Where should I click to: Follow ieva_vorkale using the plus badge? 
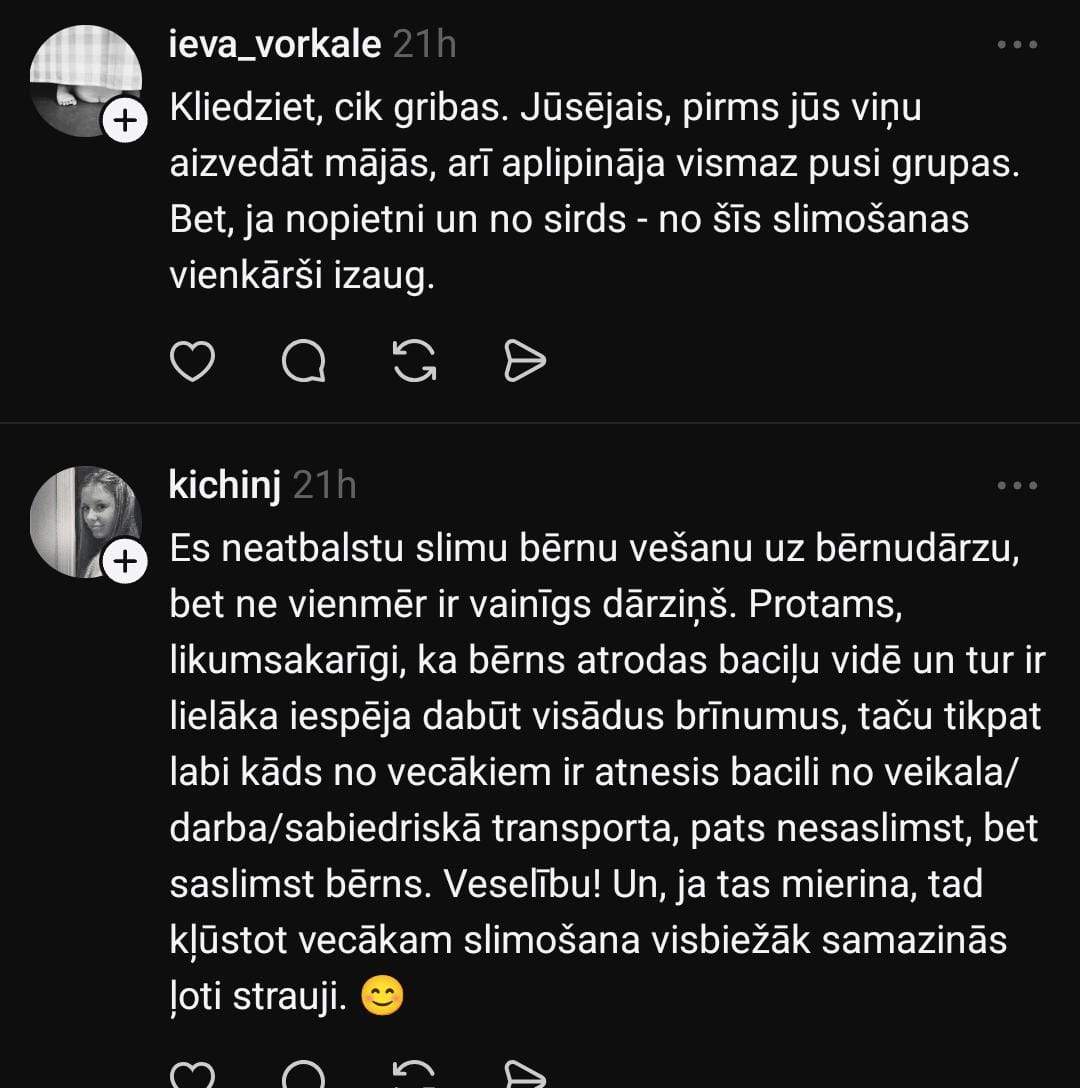tap(125, 122)
